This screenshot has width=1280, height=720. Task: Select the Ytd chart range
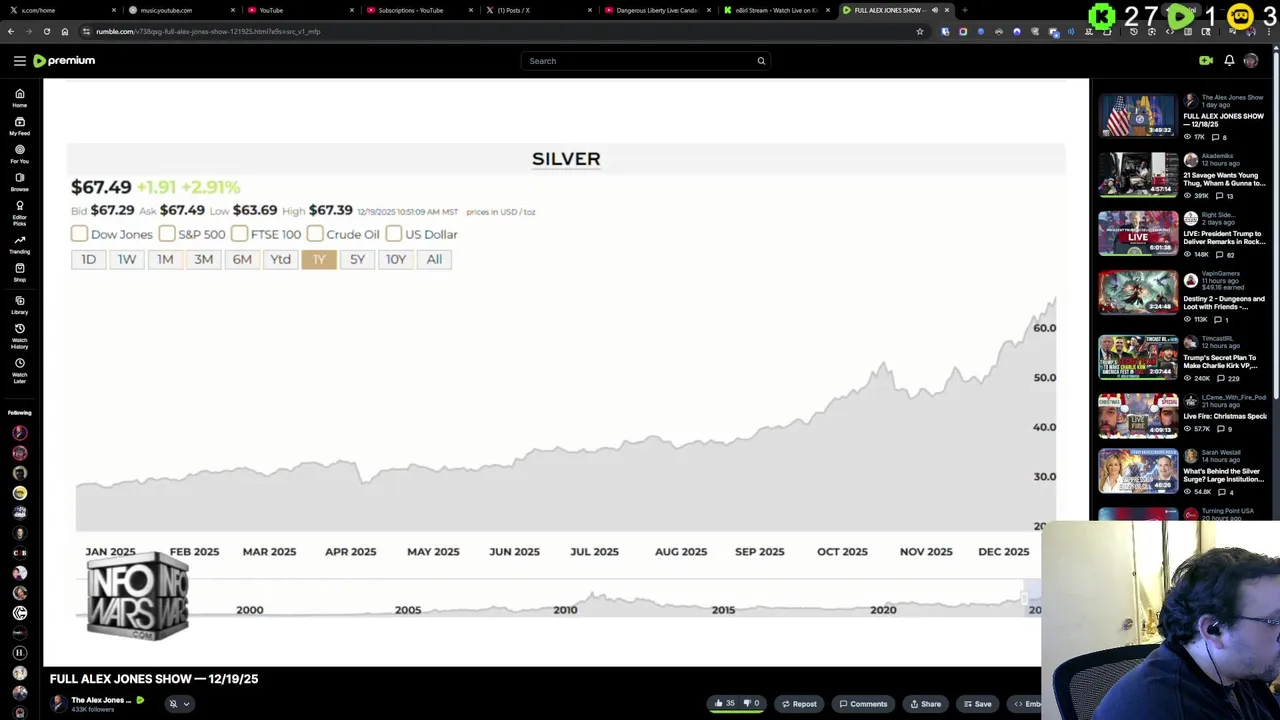coord(280,259)
